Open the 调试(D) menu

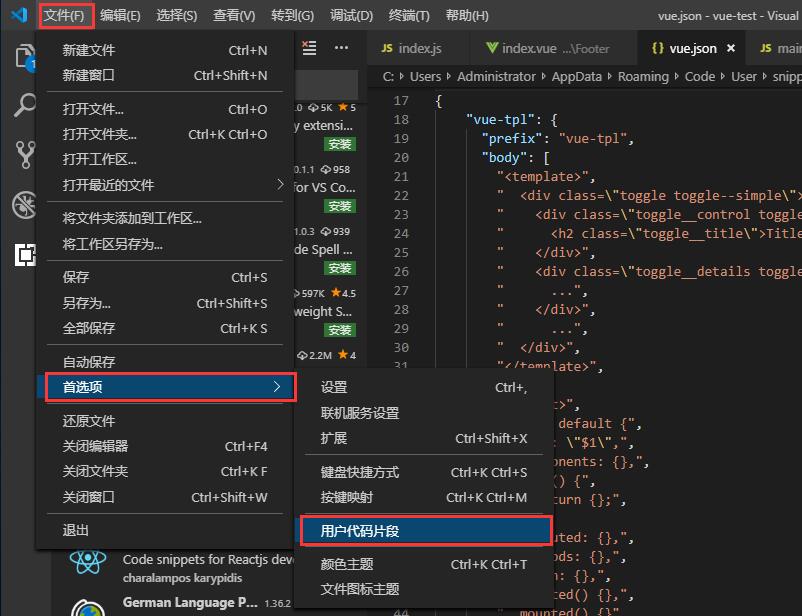tap(351, 15)
